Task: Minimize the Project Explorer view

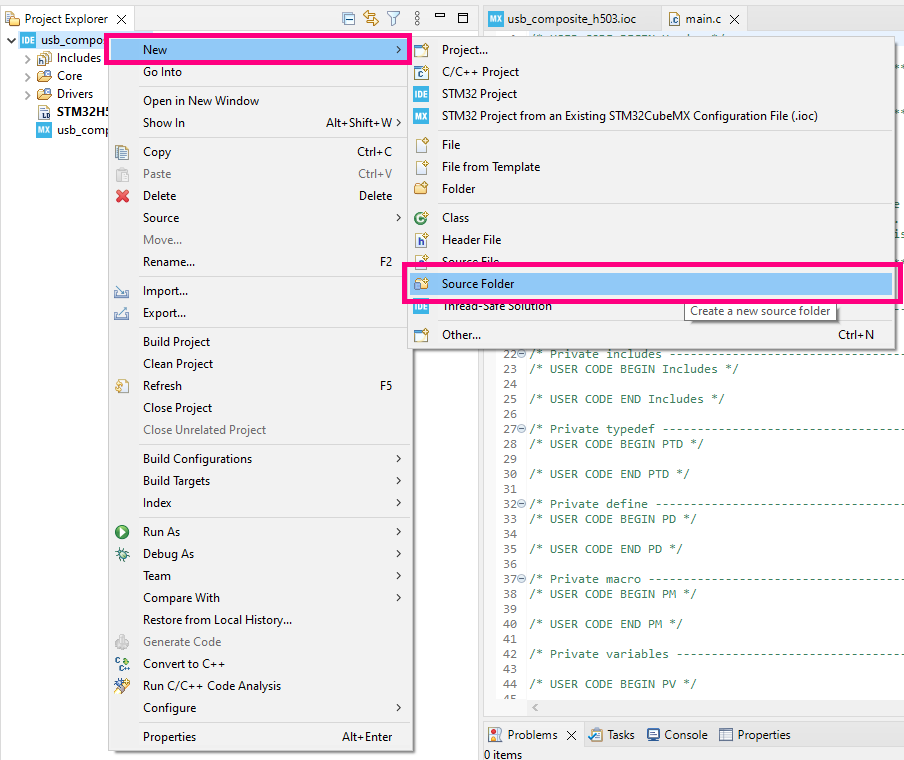Action: (x=440, y=16)
